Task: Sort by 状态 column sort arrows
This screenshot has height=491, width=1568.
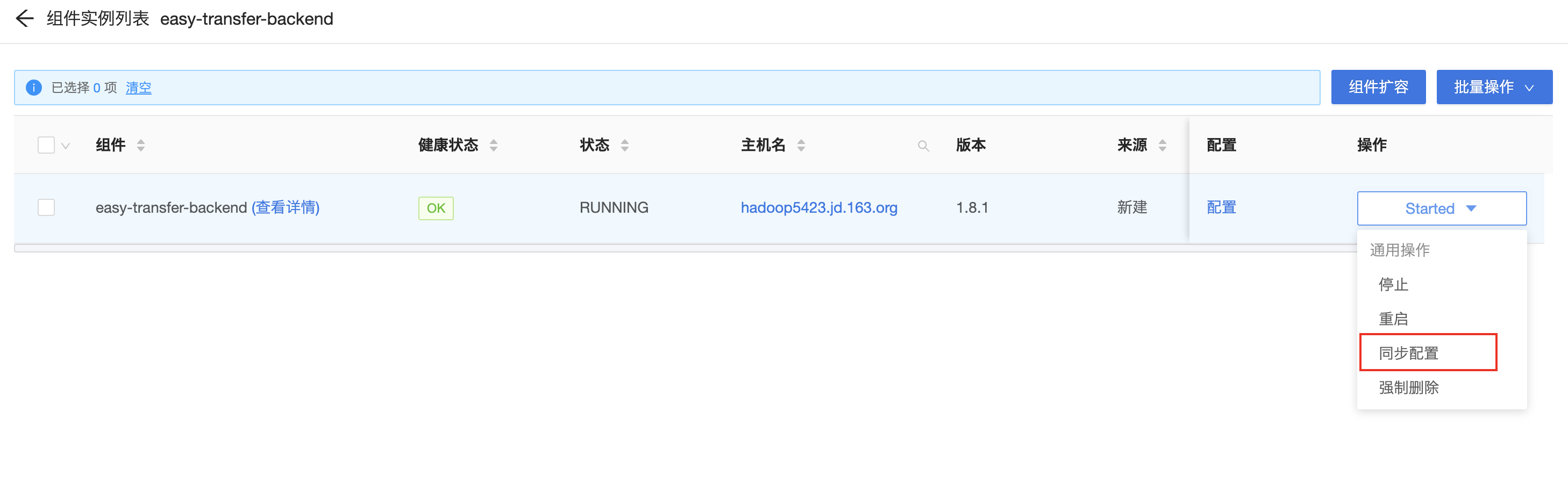Action: (624, 146)
